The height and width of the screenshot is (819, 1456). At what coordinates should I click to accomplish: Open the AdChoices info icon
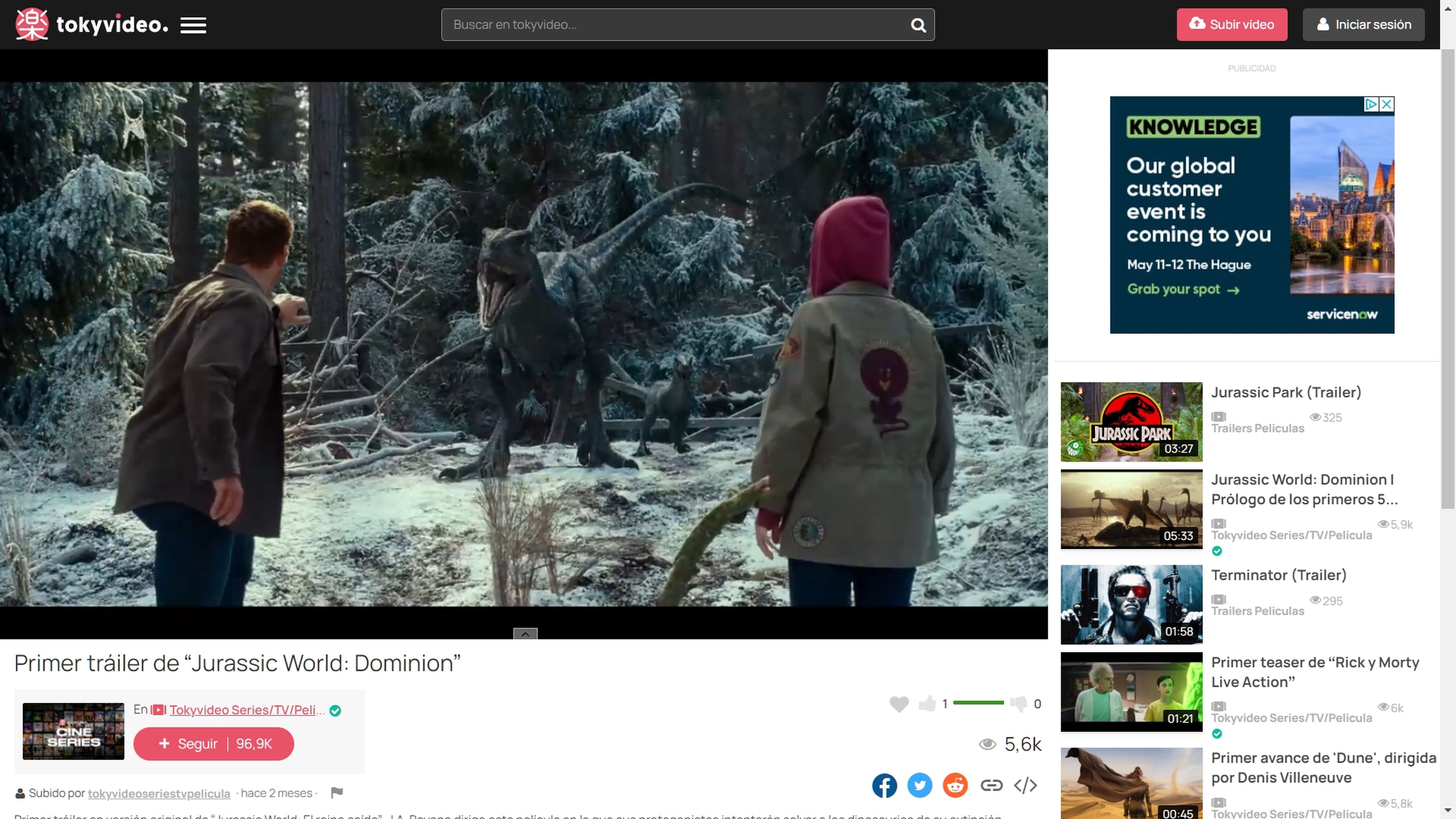coord(1371,104)
